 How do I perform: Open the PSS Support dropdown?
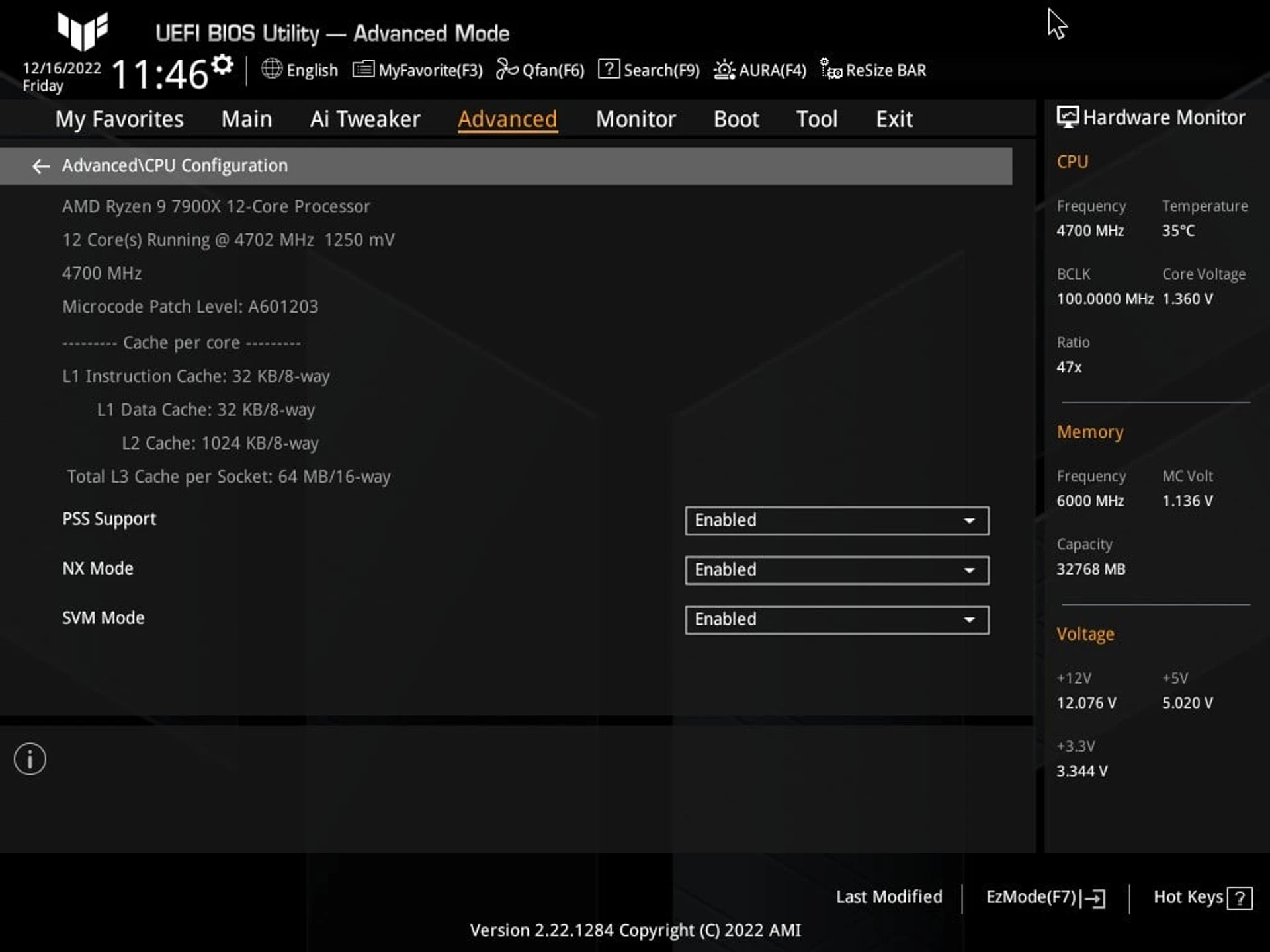[837, 521]
